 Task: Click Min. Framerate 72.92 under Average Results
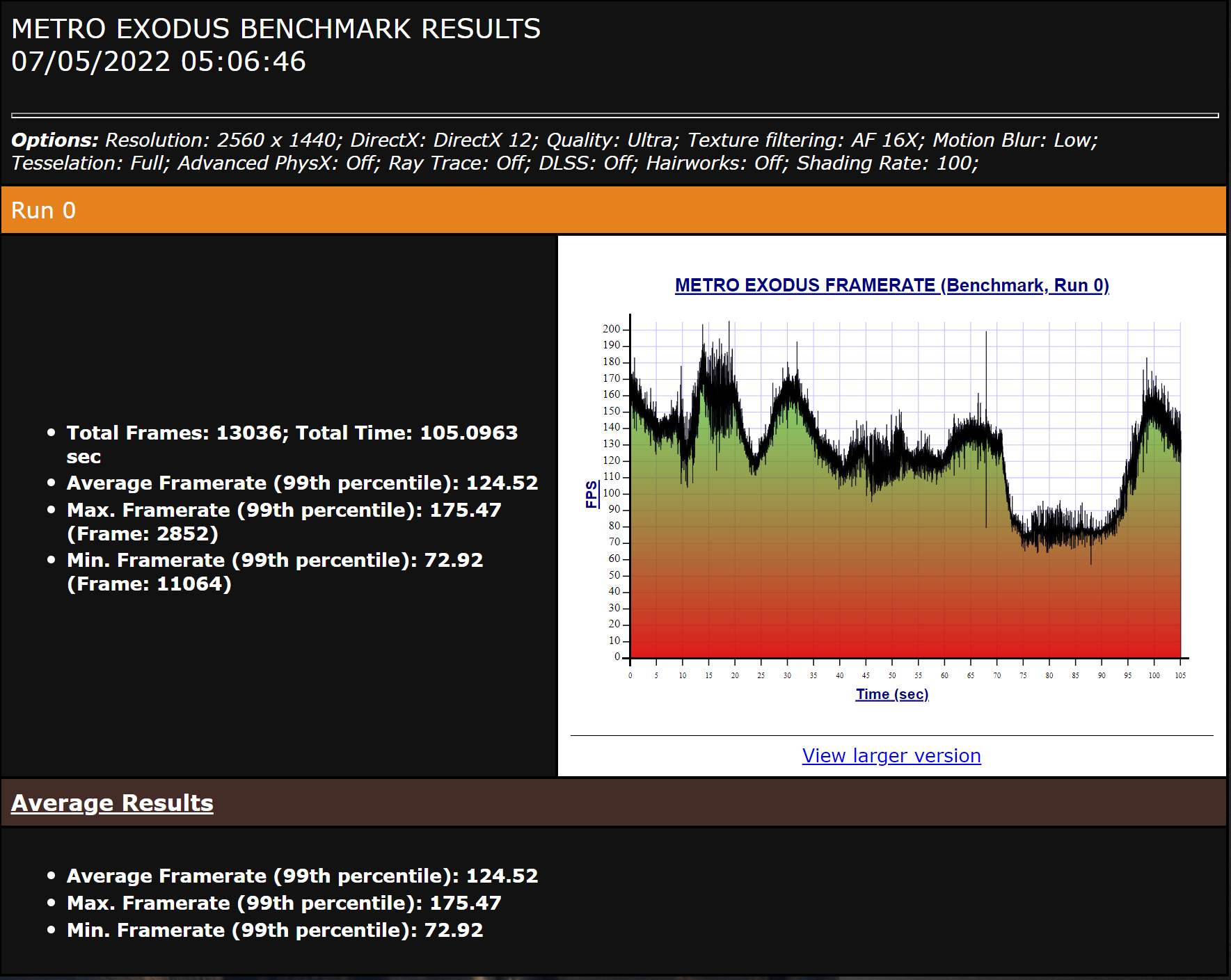pos(274,930)
